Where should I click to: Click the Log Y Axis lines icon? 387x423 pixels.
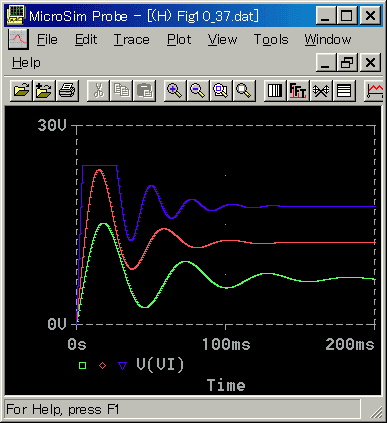(x=344, y=90)
